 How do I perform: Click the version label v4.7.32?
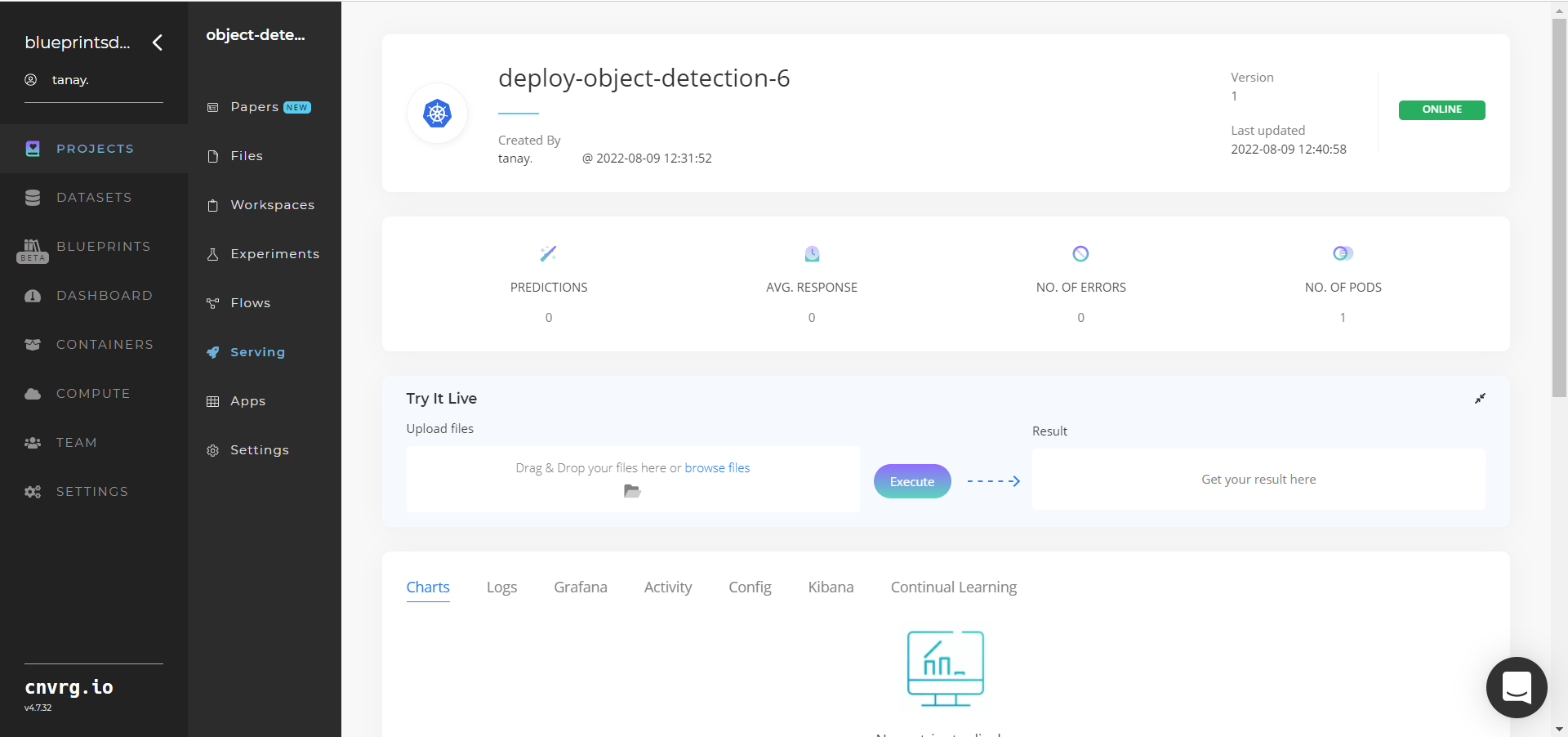pyautogui.click(x=38, y=708)
